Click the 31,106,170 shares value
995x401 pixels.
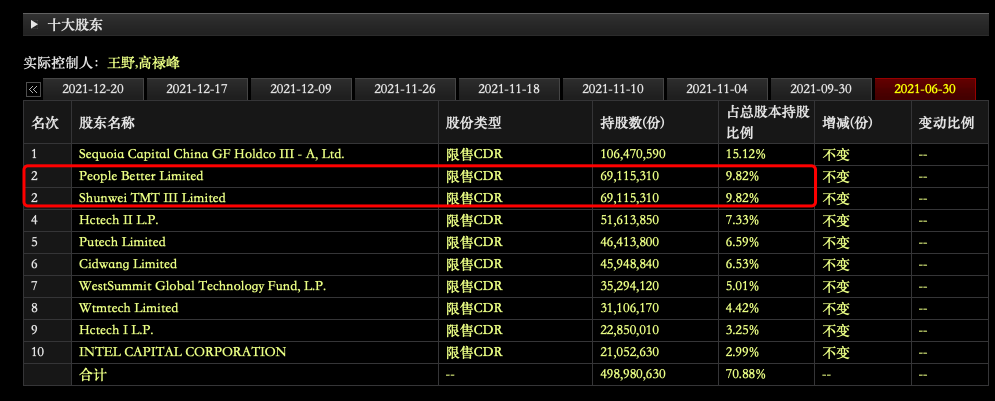tap(629, 308)
